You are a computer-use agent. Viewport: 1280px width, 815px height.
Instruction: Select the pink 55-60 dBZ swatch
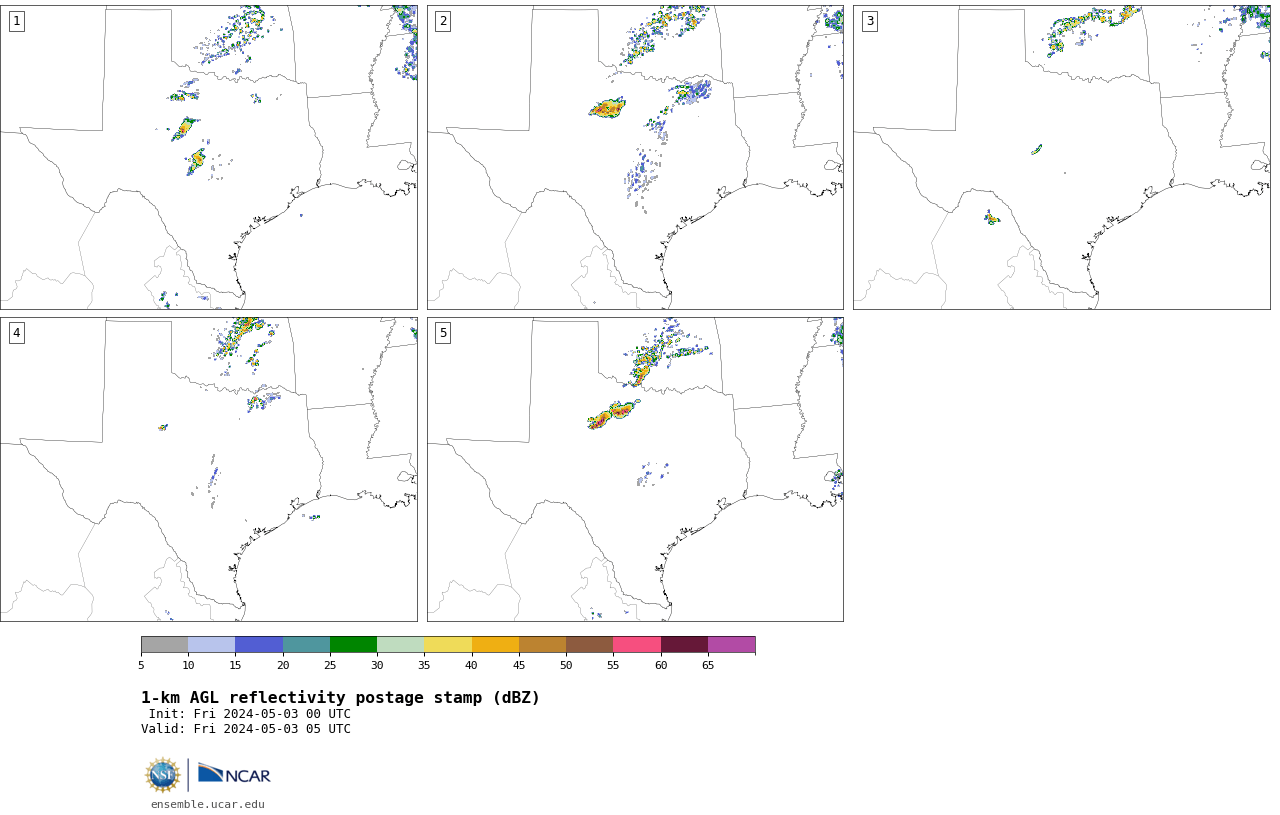[x=637, y=644]
